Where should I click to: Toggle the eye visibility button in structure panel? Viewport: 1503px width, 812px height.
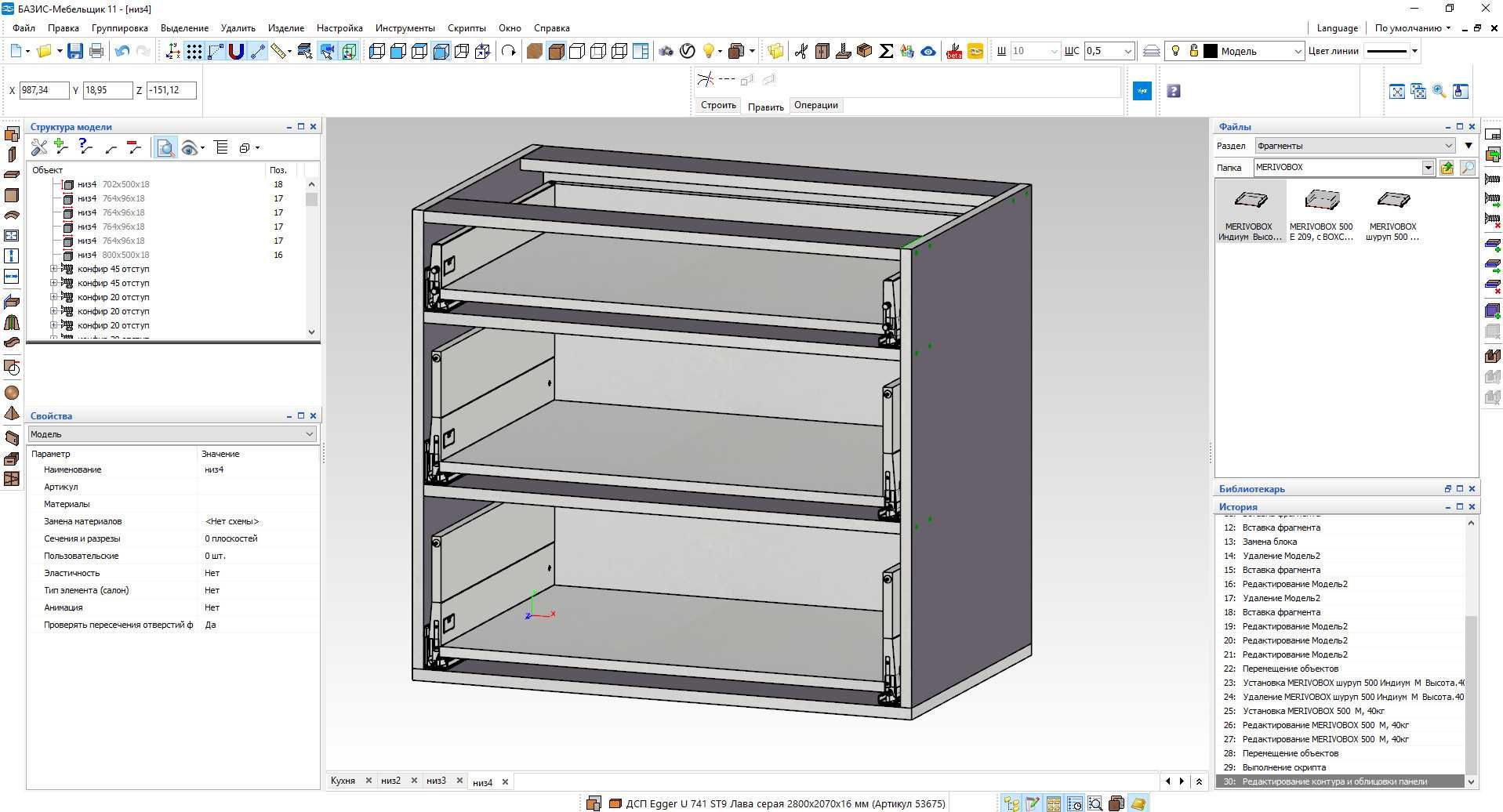tap(189, 147)
